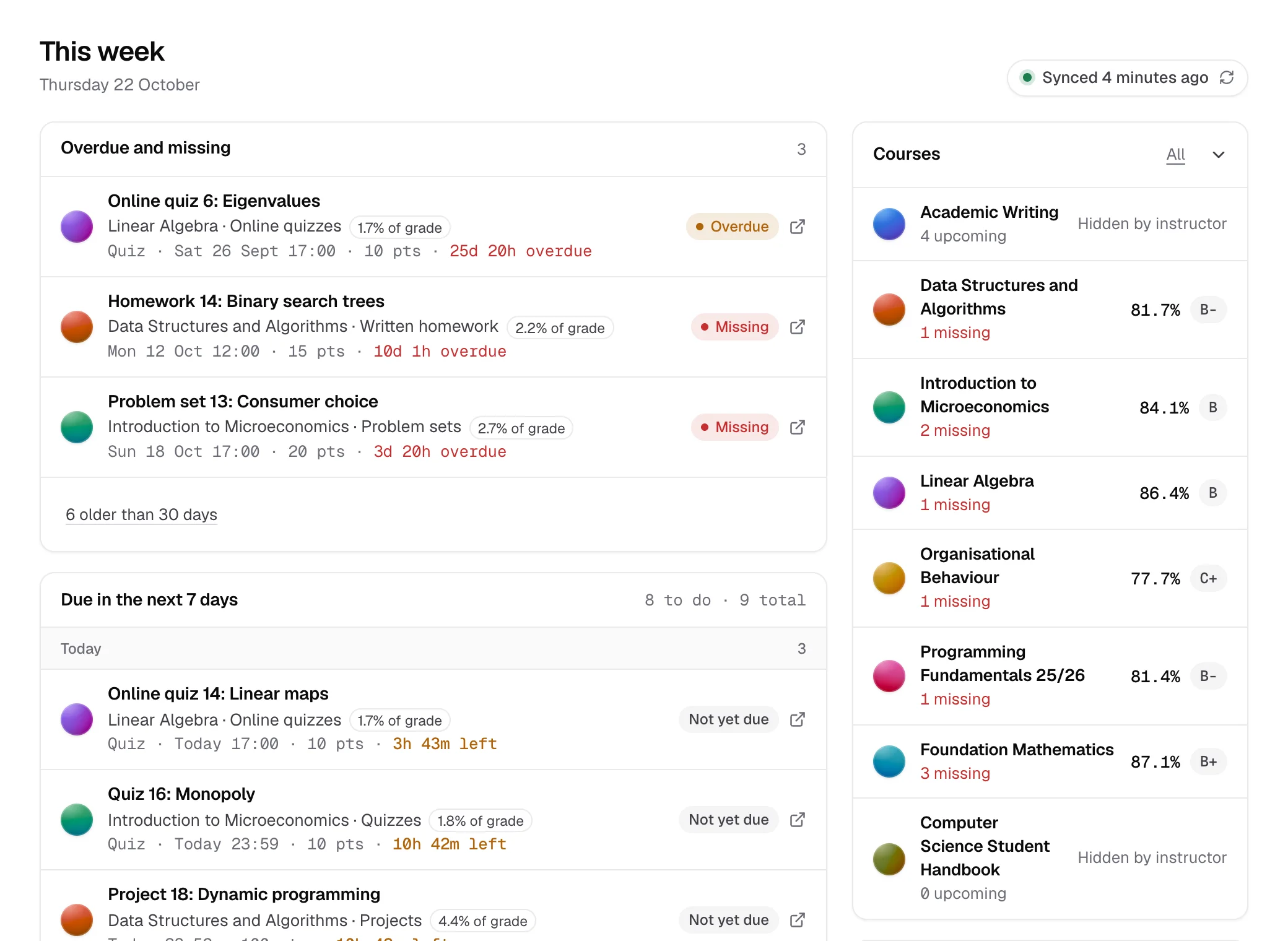Open Quiz 16 Monopoly external link icon
The height and width of the screenshot is (941, 1288).
(x=798, y=820)
